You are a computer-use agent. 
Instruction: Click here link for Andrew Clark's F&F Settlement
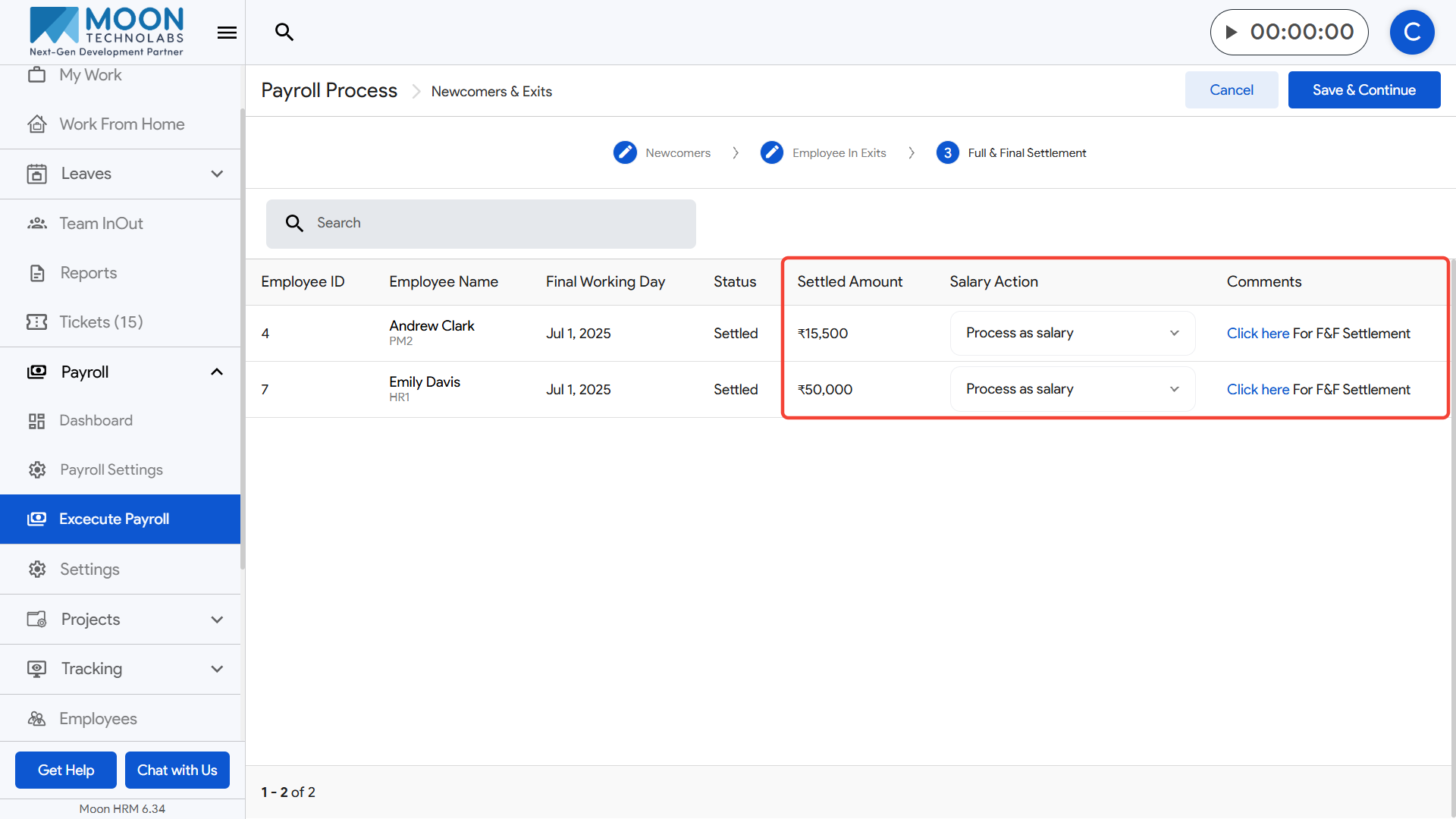(1257, 333)
